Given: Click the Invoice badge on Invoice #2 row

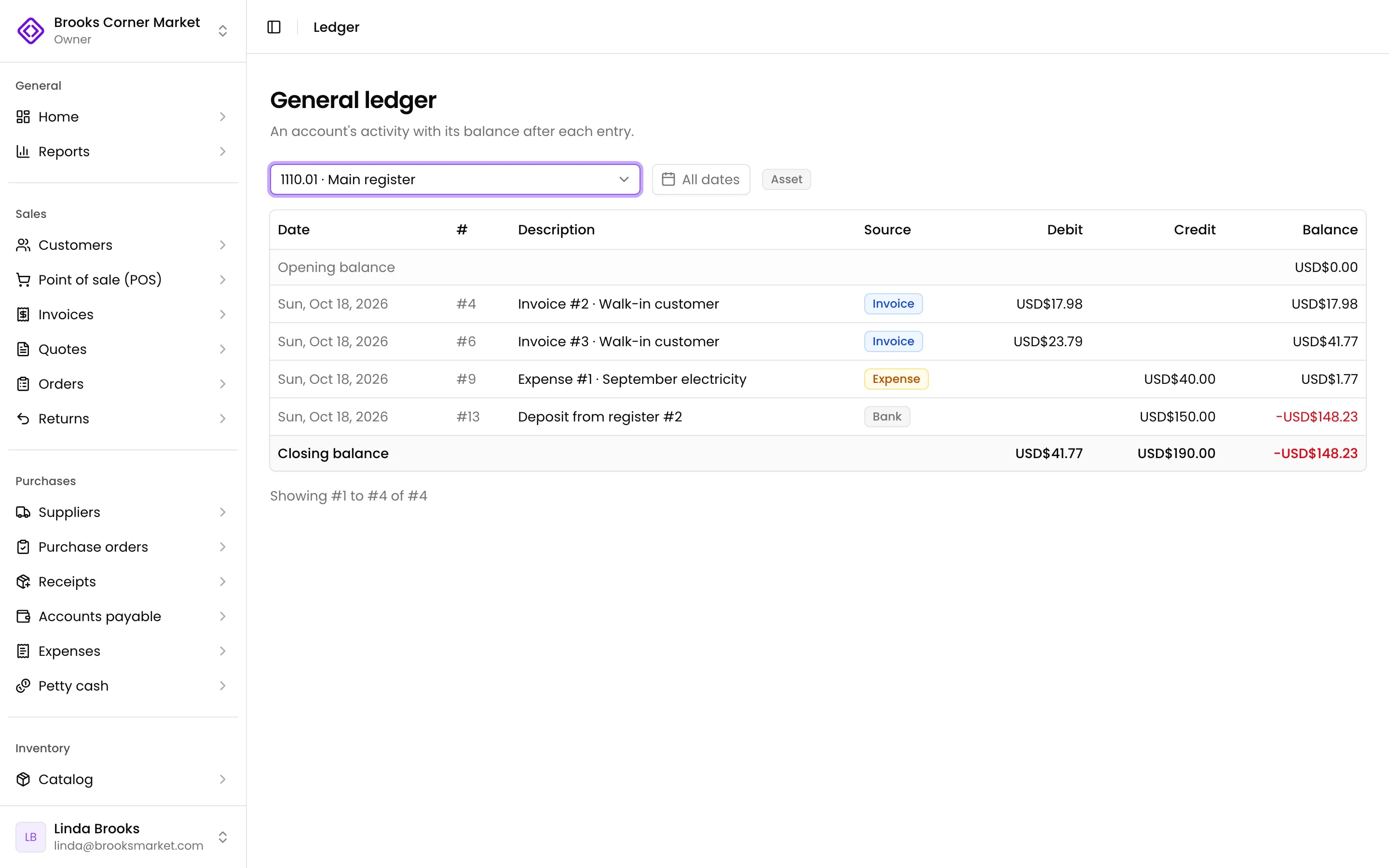Looking at the screenshot, I should point(893,304).
